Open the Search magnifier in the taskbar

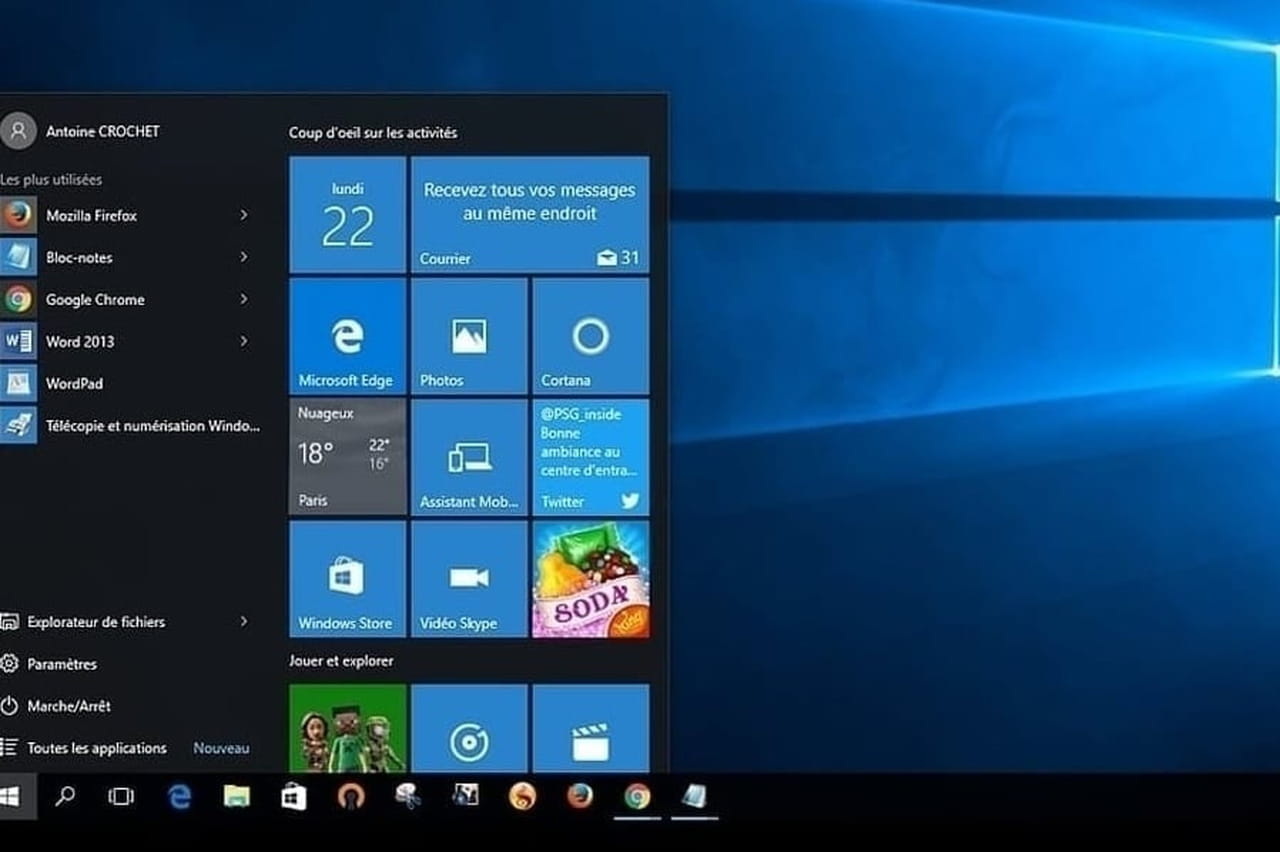[x=65, y=796]
